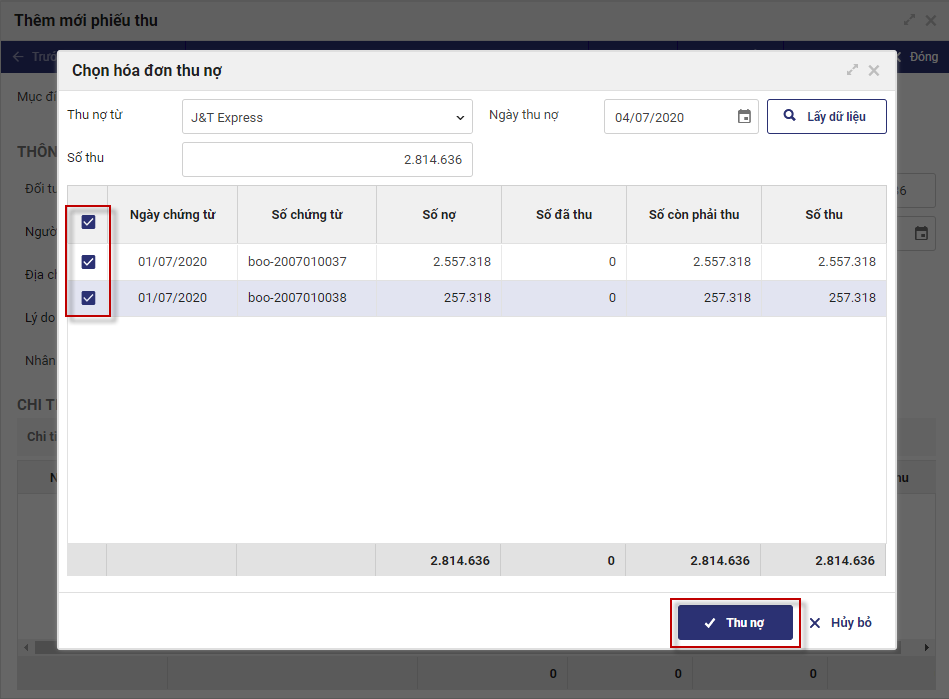This screenshot has height=699, width=949.
Task: Sort by Ngày chứng từ column header
Action: (x=172, y=215)
